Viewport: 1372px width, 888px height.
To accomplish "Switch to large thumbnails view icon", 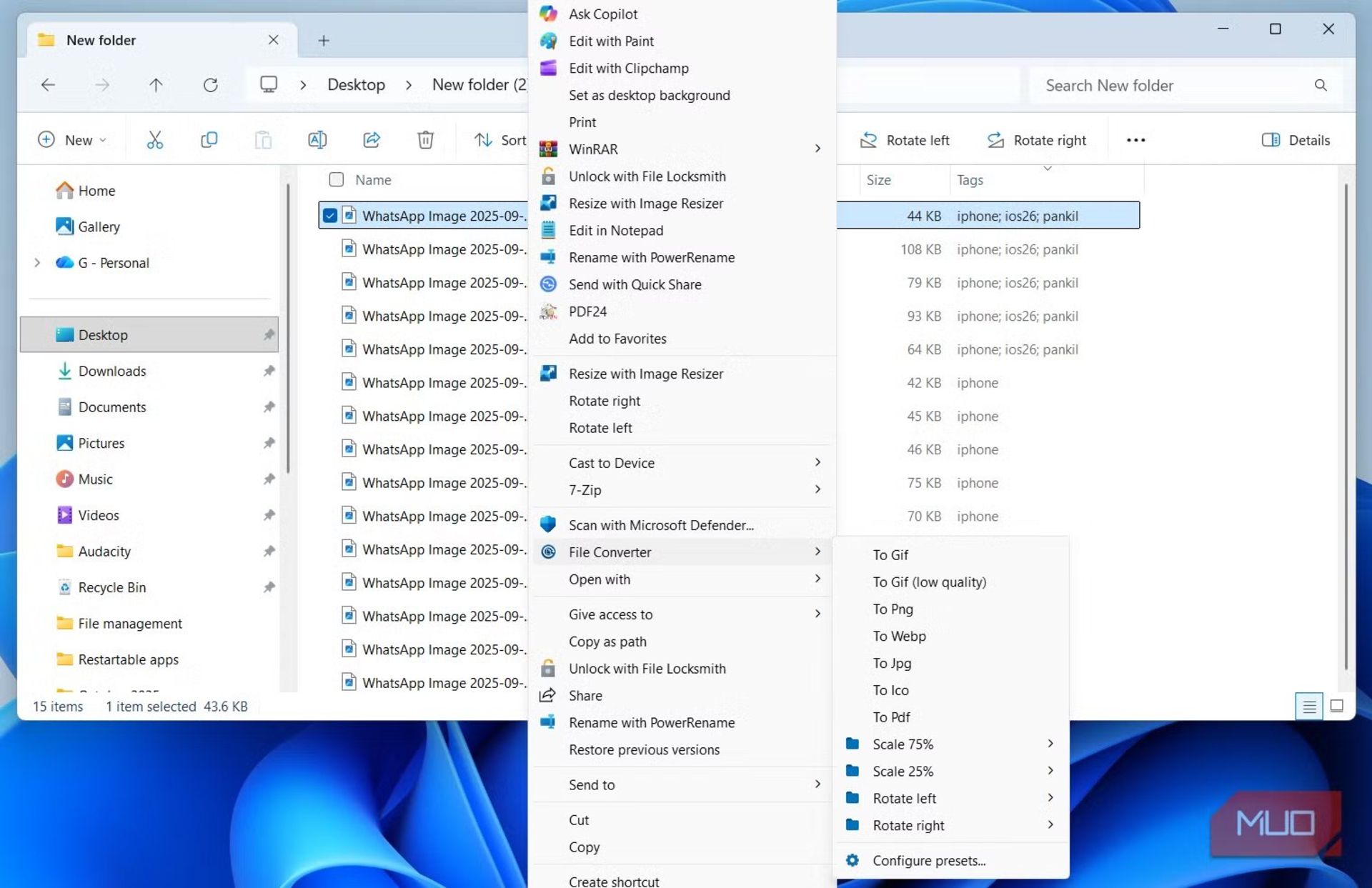I will (x=1336, y=707).
